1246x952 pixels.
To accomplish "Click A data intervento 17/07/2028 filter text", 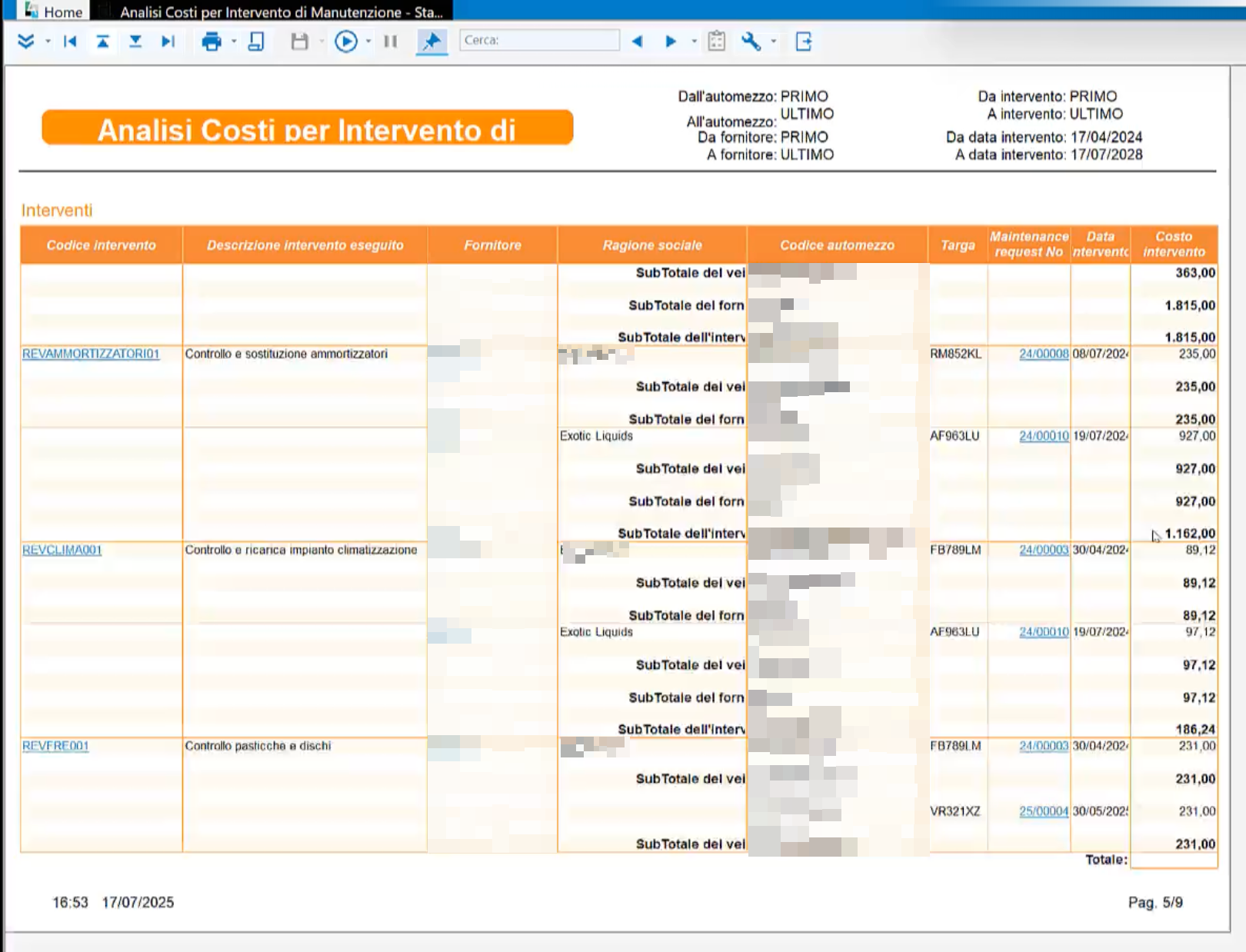I will (x=1049, y=155).
